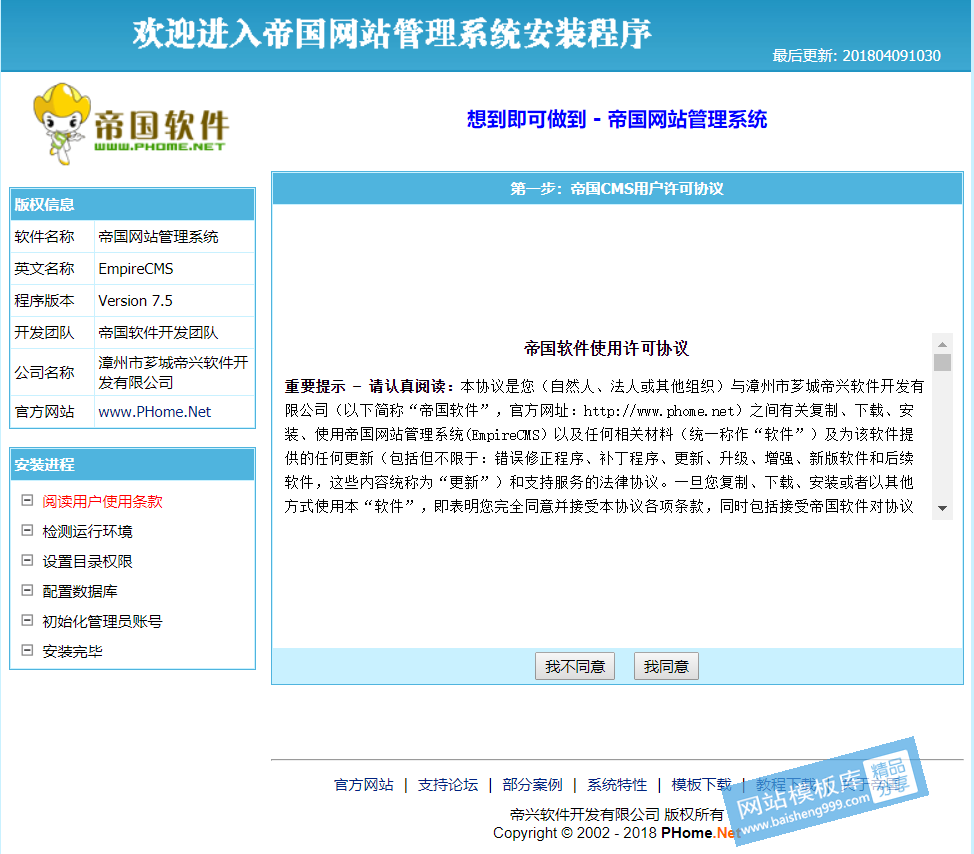974x854 pixels.
Task: Click the 最后更新: 201804091030 text
Action: (x=856, y=56)
